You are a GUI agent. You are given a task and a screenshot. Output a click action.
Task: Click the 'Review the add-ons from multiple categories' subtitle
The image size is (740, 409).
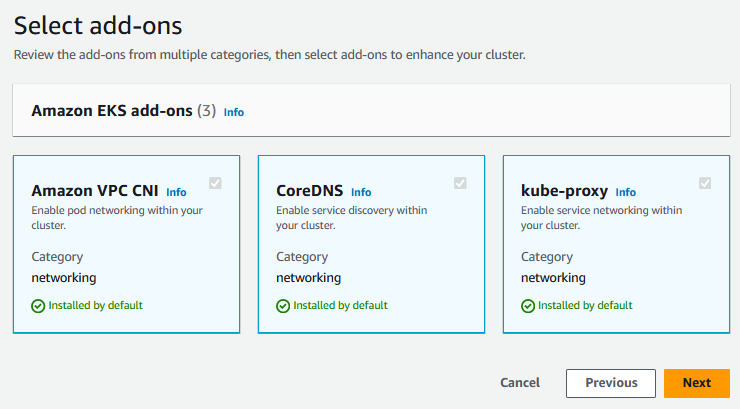click(269, 55)
